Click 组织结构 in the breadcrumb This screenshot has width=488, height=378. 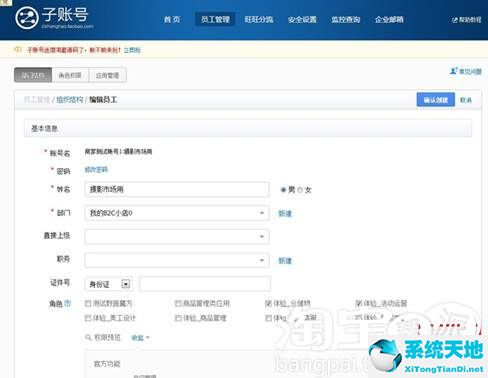(x=69, y=100)
